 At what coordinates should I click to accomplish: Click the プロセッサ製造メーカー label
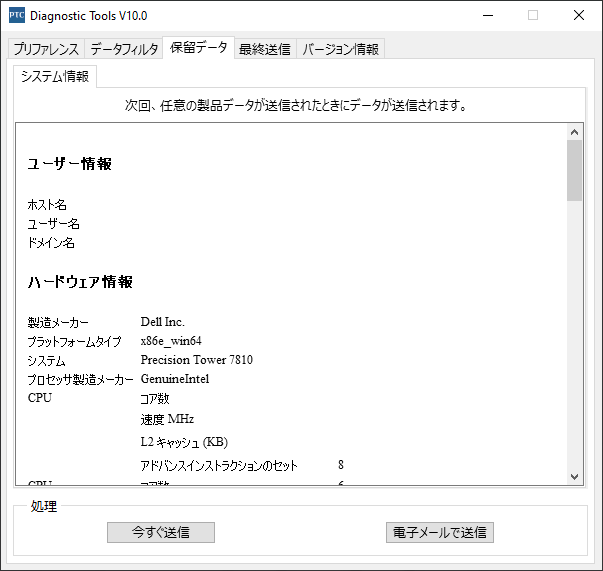[x=80, y=380]
